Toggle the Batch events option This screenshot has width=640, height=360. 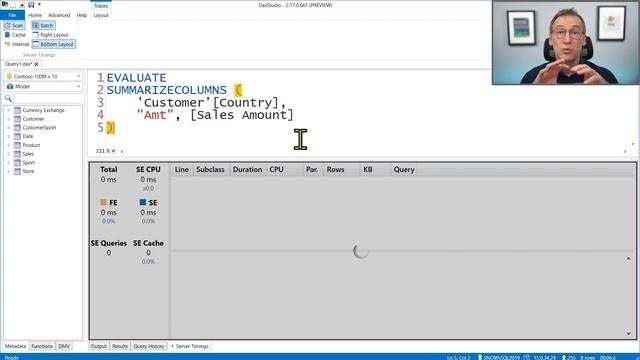coord(43,25)
